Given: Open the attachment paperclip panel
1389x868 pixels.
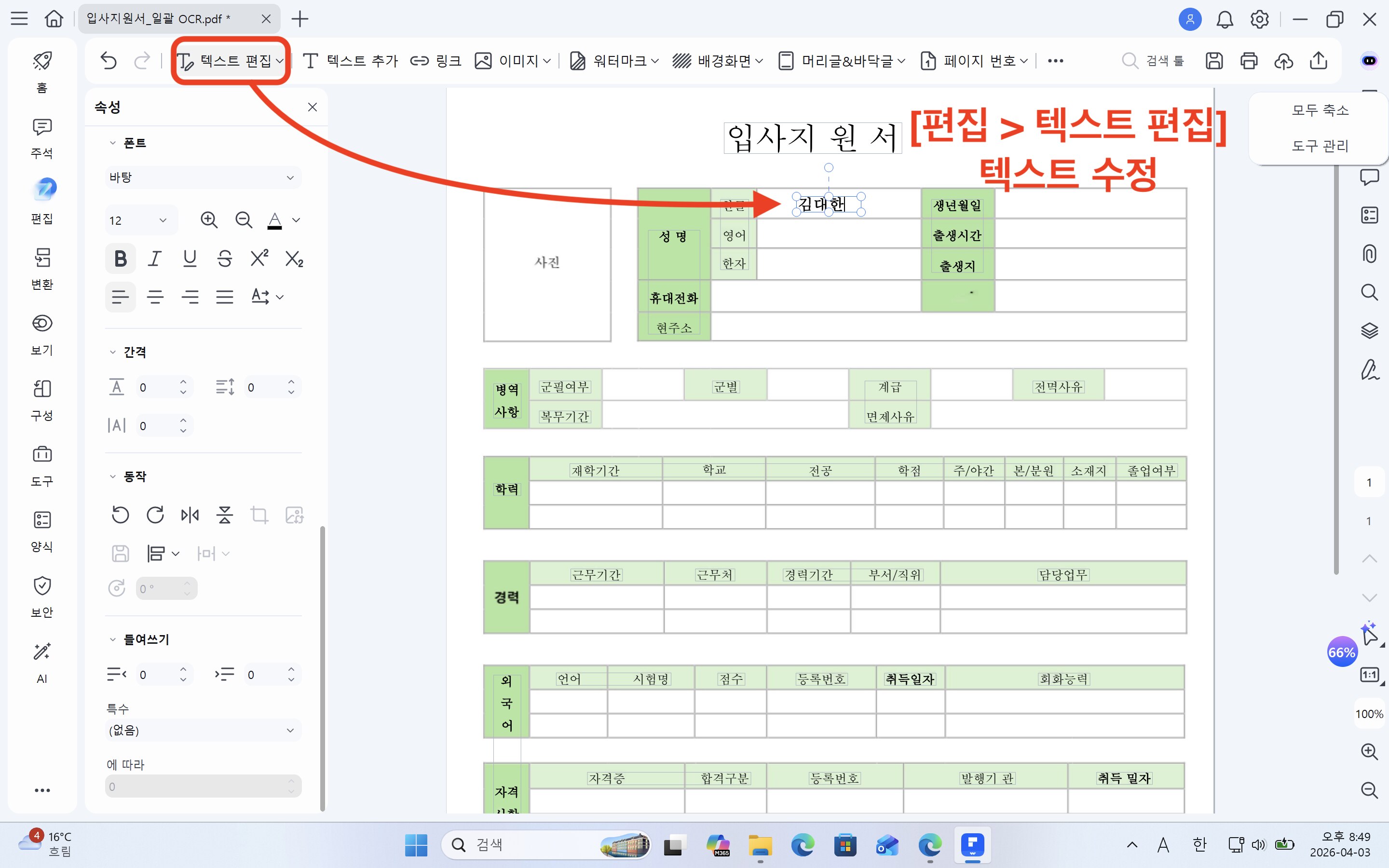Looking at the screenshot, I should point(1370,253).
